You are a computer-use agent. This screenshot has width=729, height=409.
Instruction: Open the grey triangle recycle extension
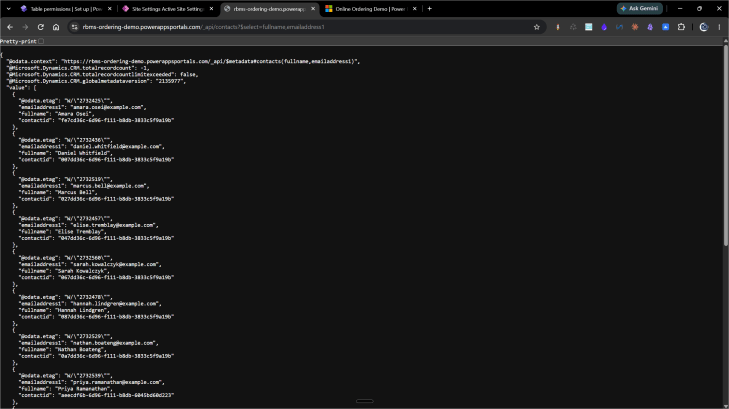point(573,27)
